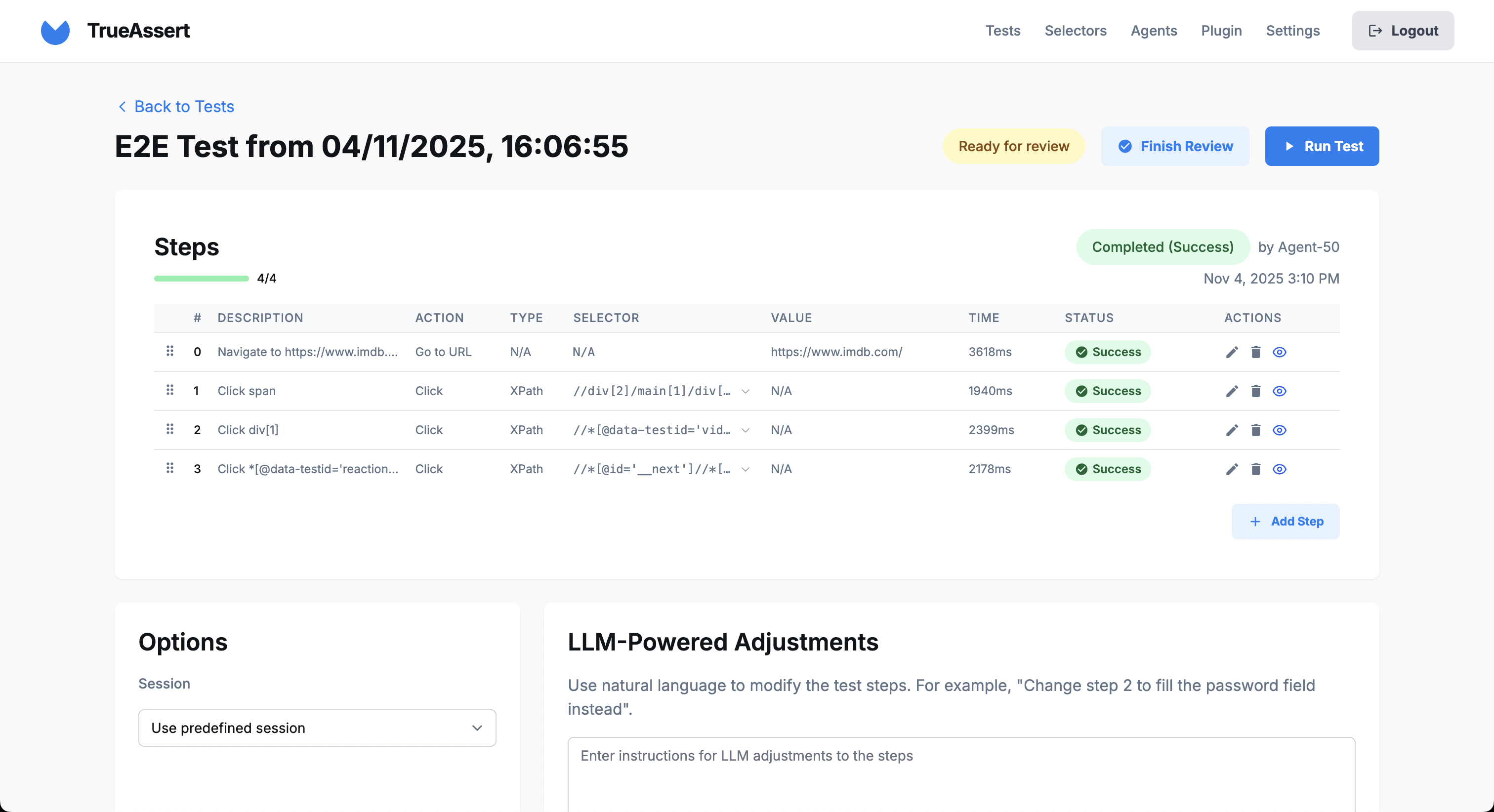Expand selector chevron for step 3

tap(745, 469)
